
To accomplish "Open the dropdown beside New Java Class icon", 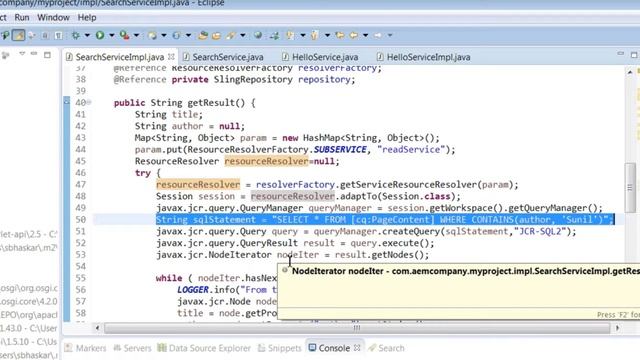I will [x=188, y=36].
